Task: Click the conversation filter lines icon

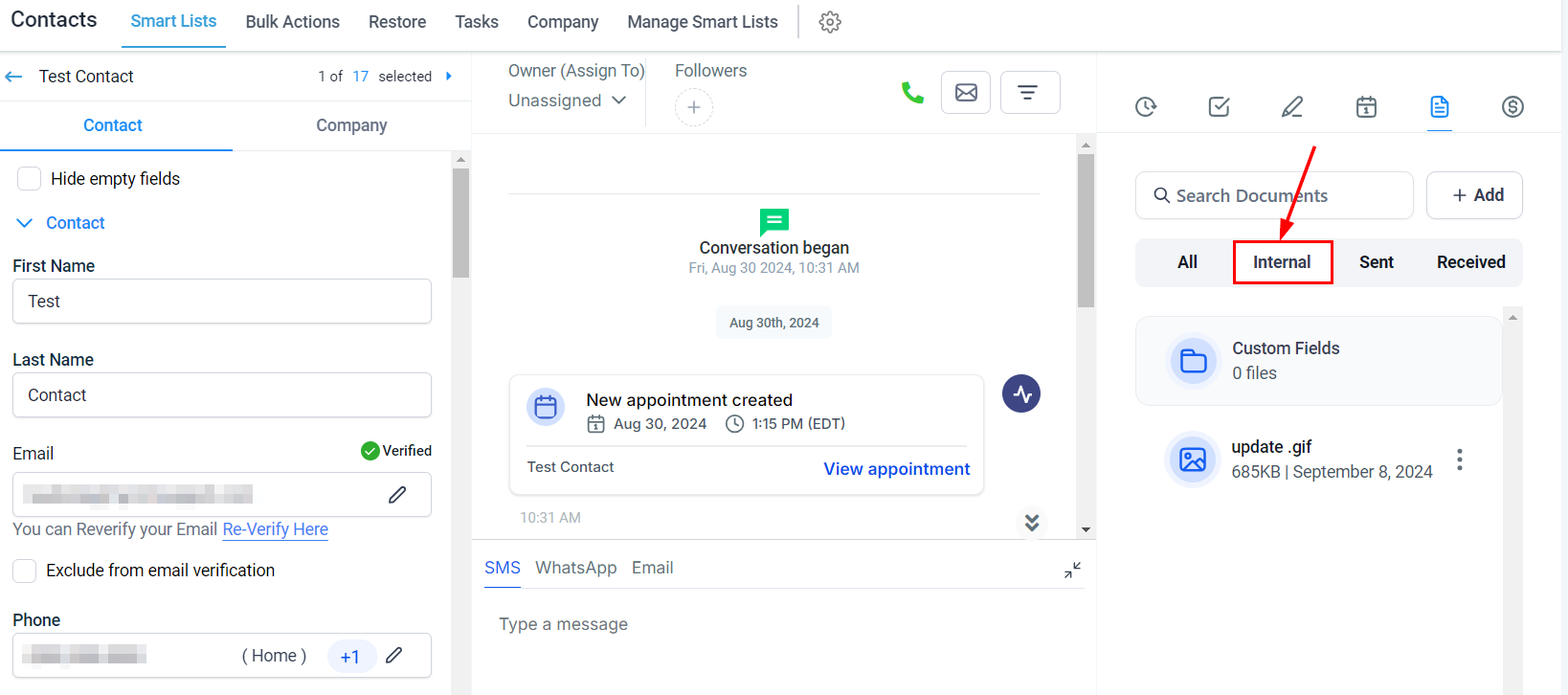Action: (x=1029, y=93)
